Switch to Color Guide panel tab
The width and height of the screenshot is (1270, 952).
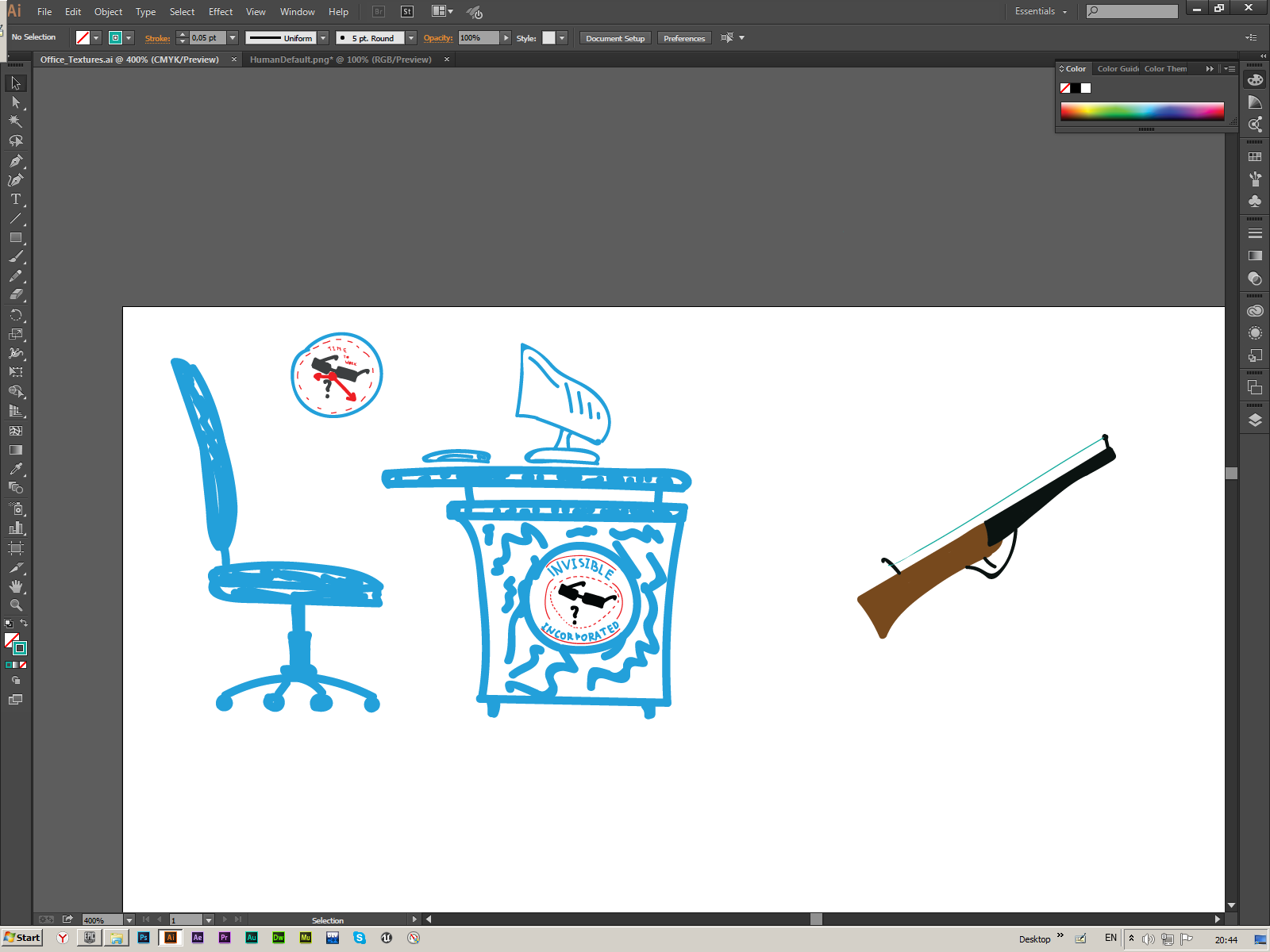click(1118, 69)
